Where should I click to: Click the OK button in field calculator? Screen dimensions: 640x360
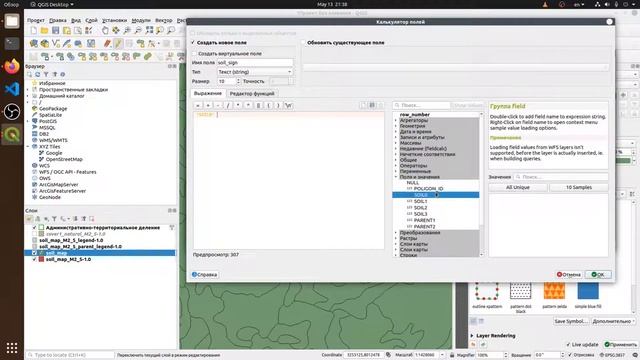pos(598,275)
